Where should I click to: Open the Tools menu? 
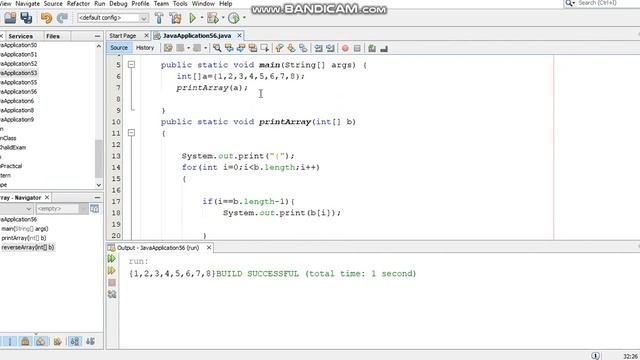180,4
